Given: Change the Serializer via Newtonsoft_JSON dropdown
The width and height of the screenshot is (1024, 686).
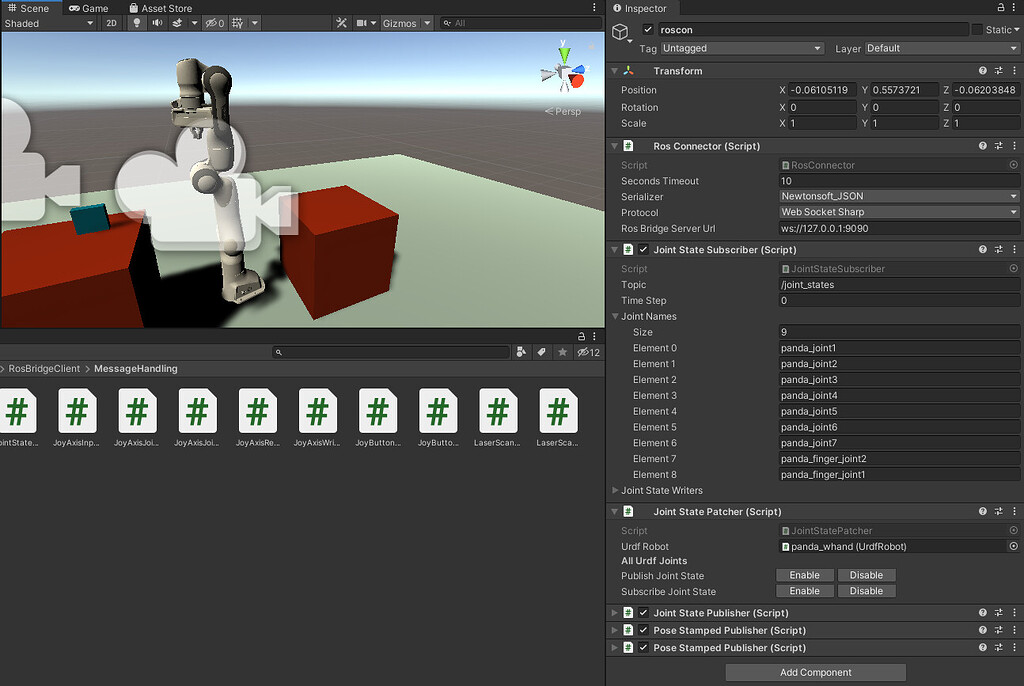Looking at the screenshot, I should coord(897,196).
